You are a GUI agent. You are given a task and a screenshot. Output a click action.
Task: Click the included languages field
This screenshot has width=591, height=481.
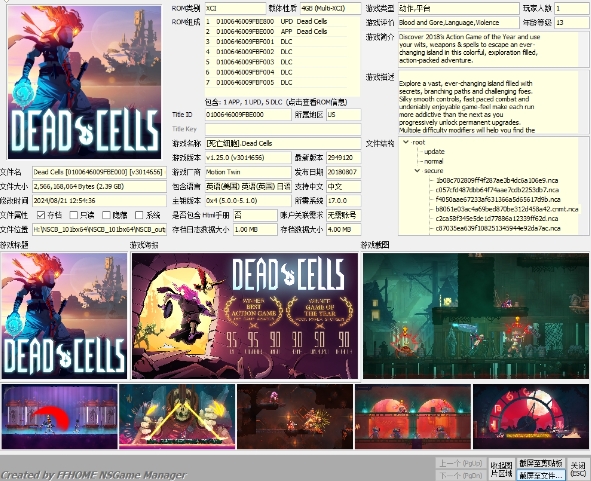point(248,186)
